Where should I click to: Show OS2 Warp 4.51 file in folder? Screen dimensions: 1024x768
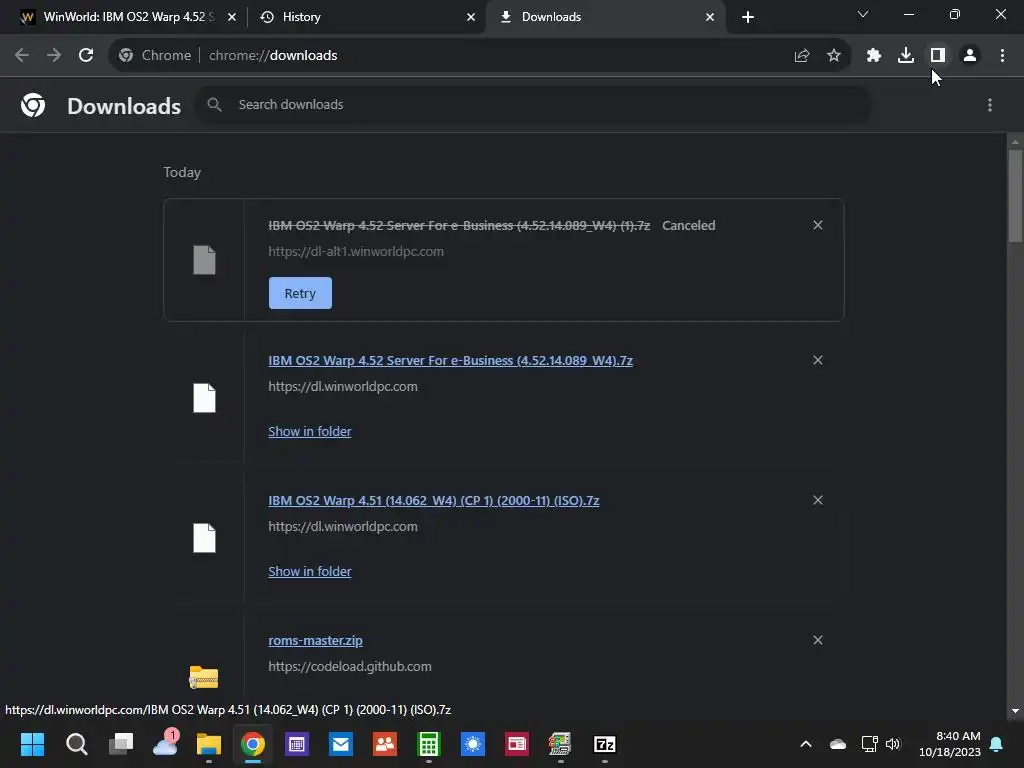[x=310, y=571]
